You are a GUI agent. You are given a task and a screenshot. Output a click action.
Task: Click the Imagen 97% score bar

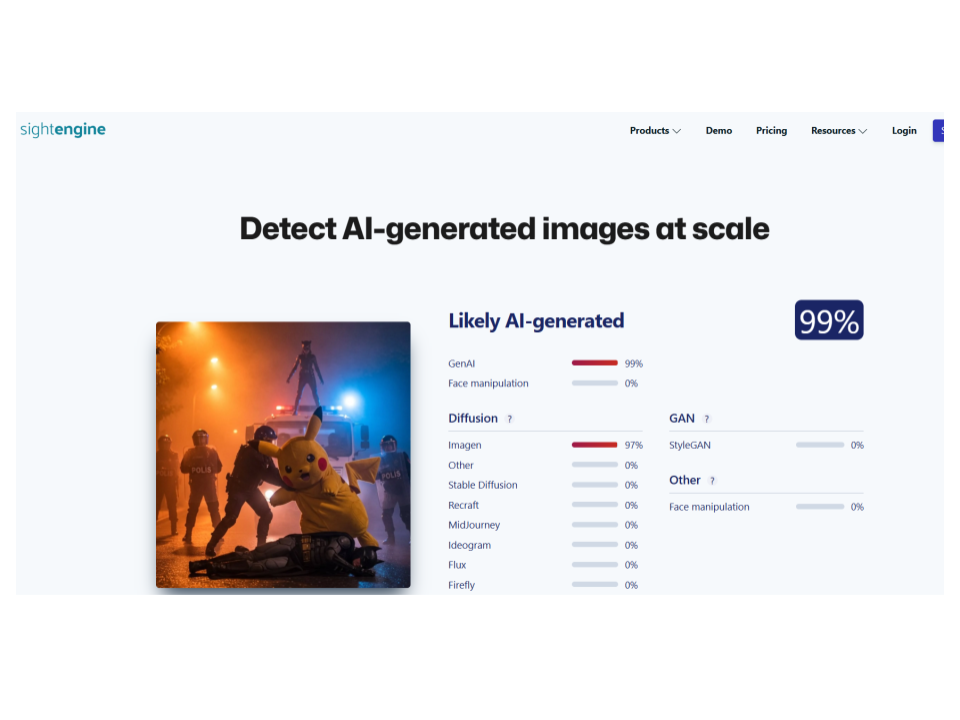coord(594,445)
